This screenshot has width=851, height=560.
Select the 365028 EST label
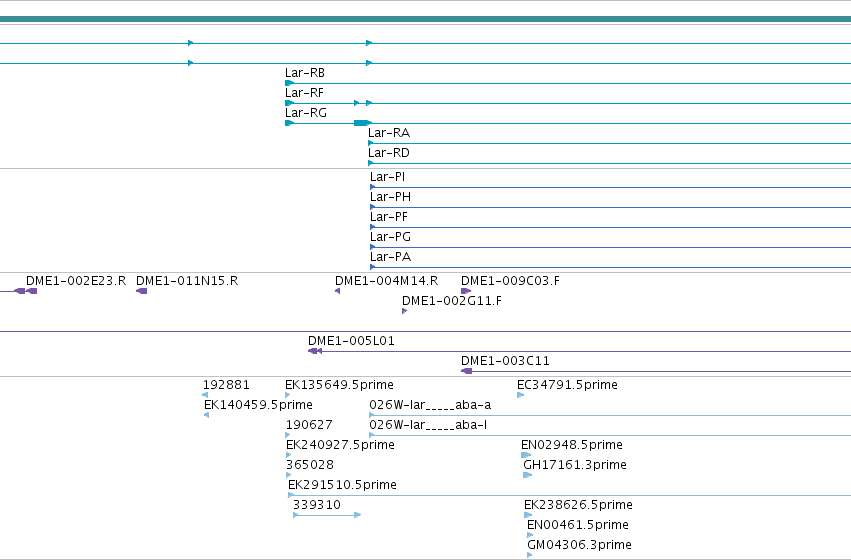309,466
